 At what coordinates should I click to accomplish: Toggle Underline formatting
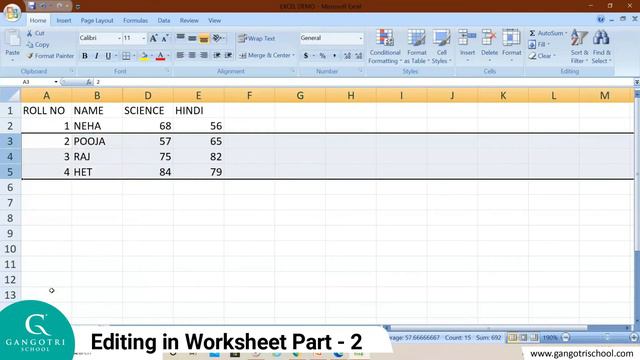coord(108,56)
